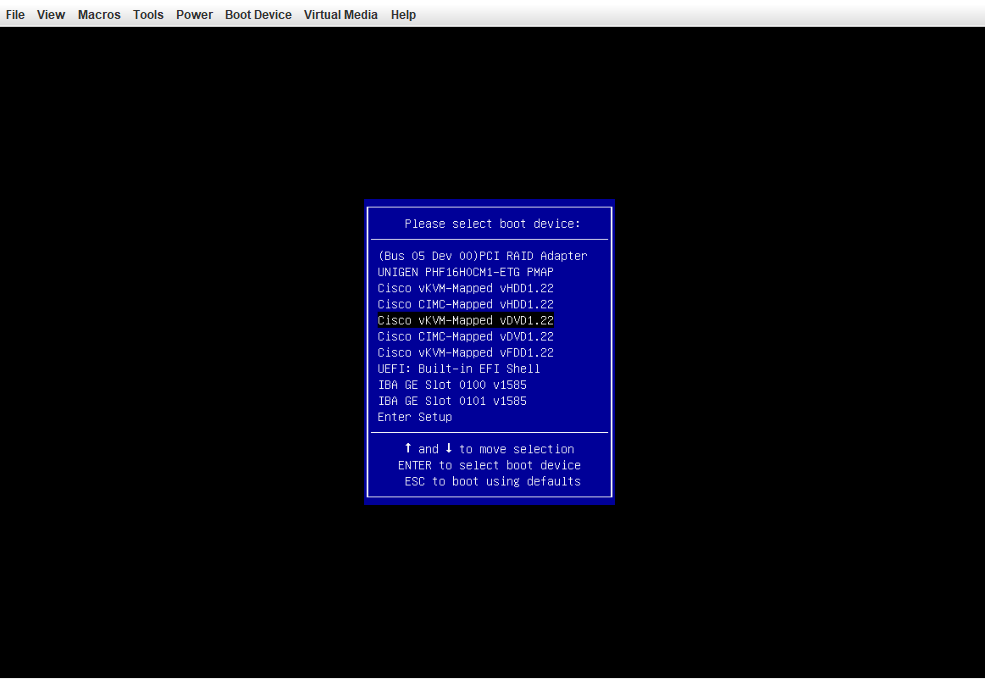Click the 'Please select boot device:' title
Viewport: 985px width, 679px height.
coord(492,224)
